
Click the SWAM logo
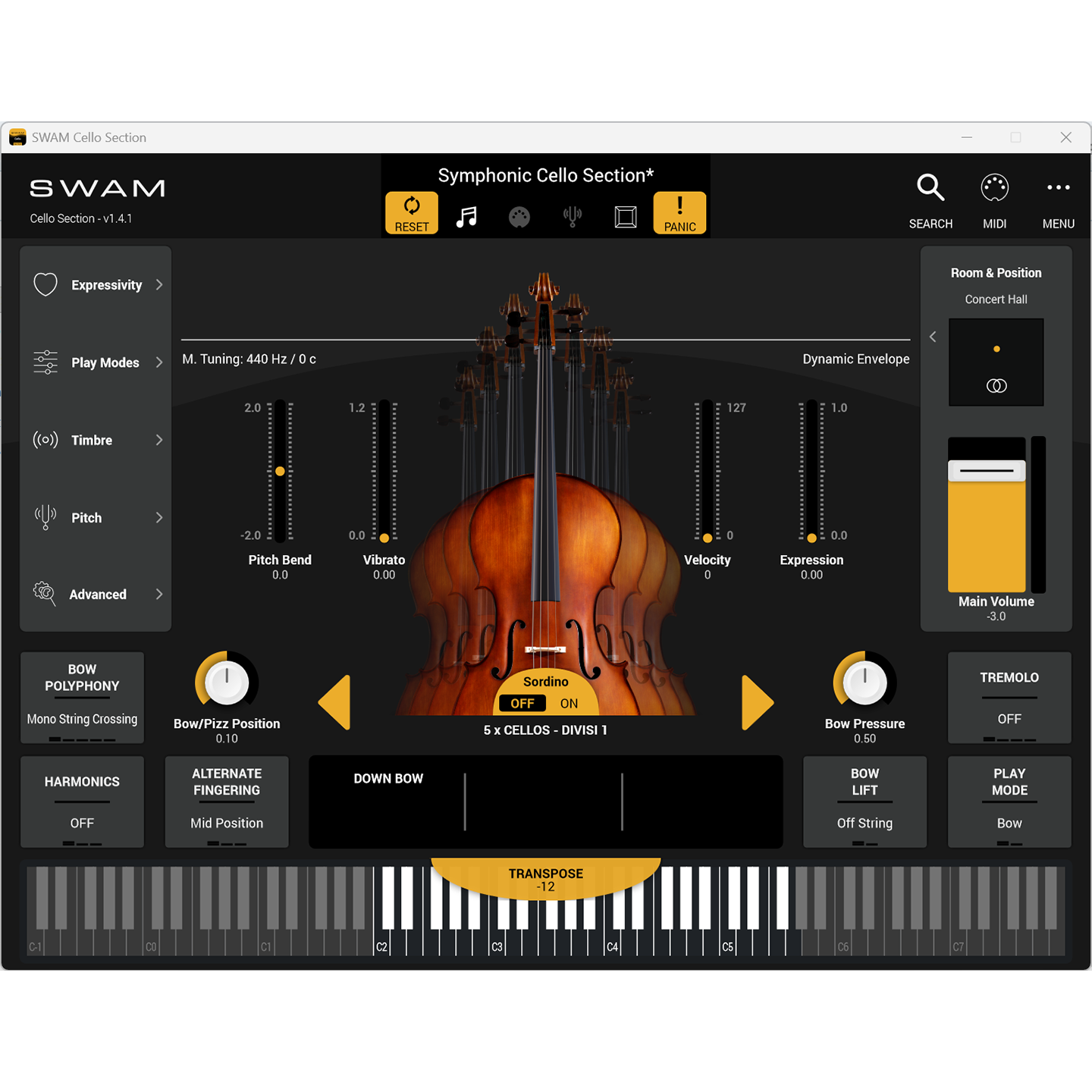pos(97,188)
